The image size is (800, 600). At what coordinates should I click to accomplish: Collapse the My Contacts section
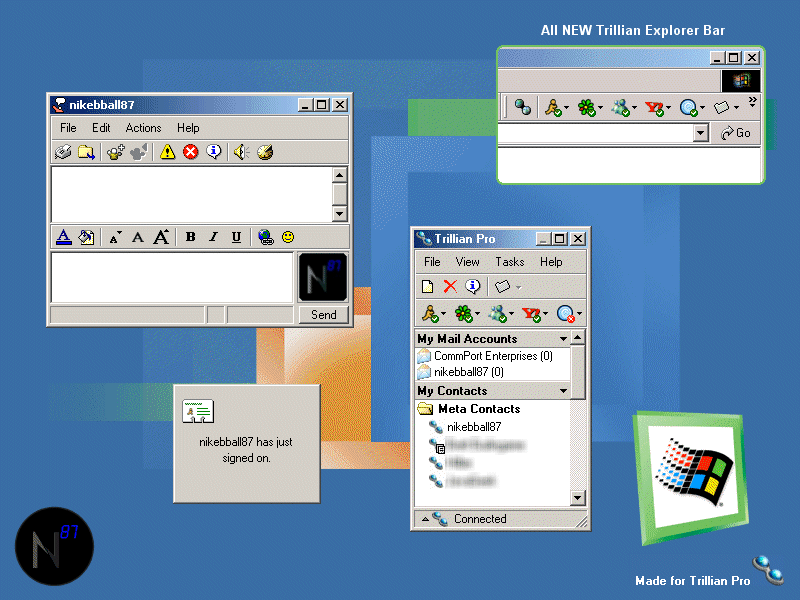click(564, 390)
